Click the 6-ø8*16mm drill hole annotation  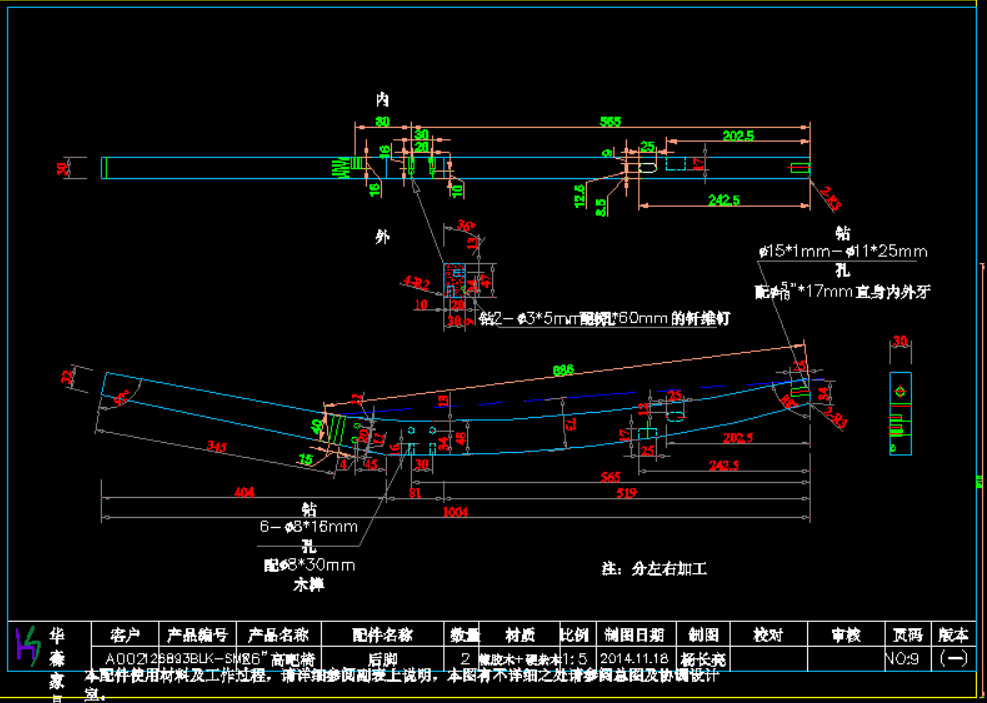(x=308, y=526)
